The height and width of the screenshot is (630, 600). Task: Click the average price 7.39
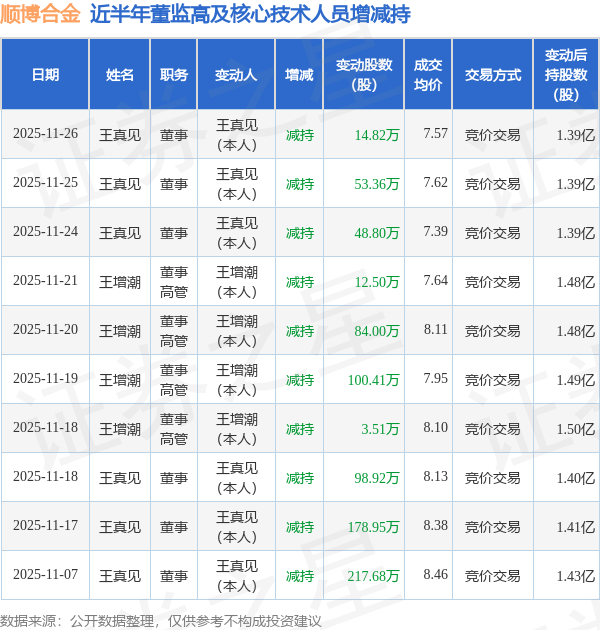pos(436,231)
